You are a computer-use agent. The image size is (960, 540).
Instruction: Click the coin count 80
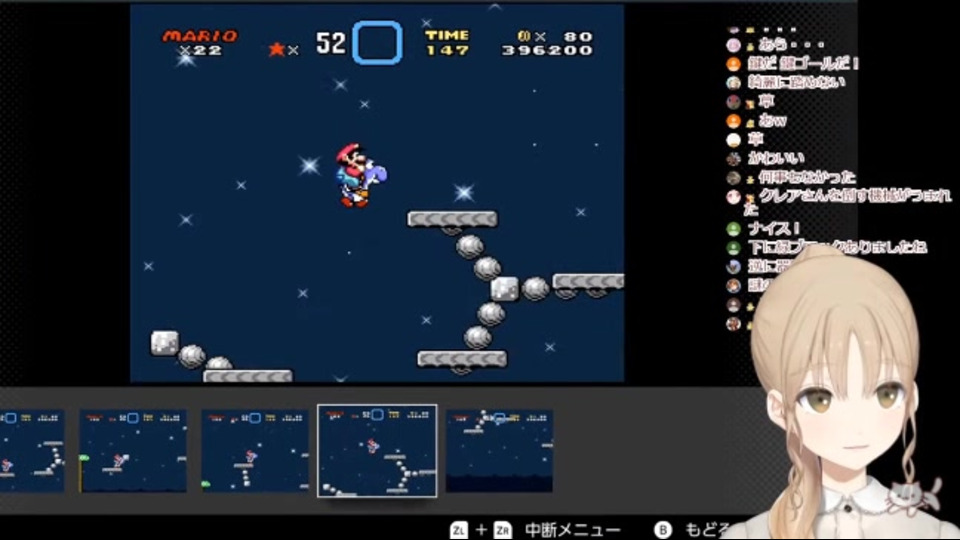[x=578, y=37]
